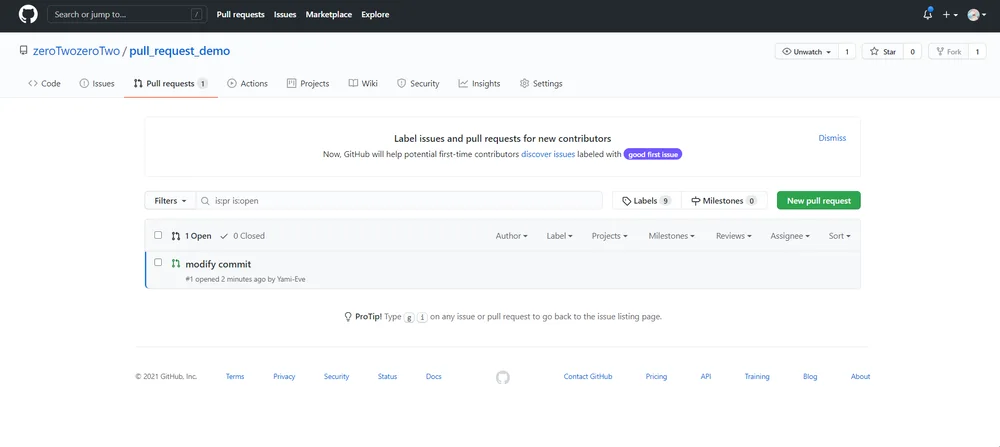Screen dimensions: 1000x447
Task: Click the watchers count 1
Action: click(x=847, y=52)
